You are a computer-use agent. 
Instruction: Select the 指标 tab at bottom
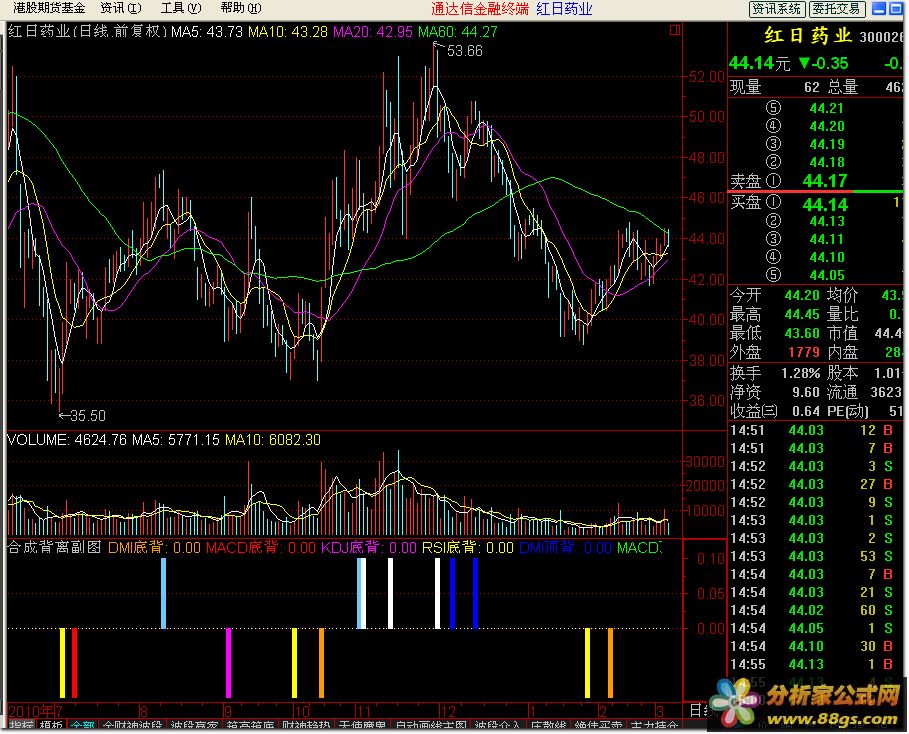pos(21,725)
